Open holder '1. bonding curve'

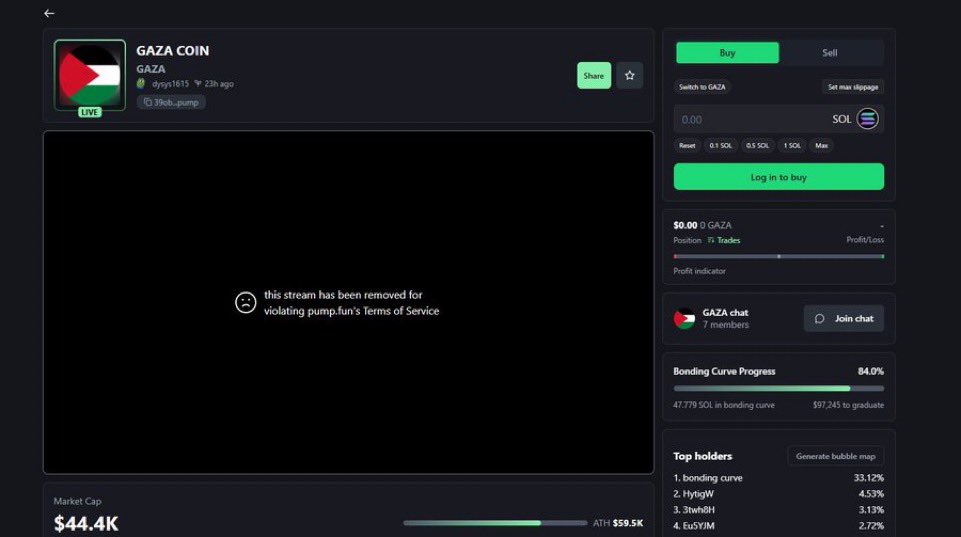tap(708, 478)
